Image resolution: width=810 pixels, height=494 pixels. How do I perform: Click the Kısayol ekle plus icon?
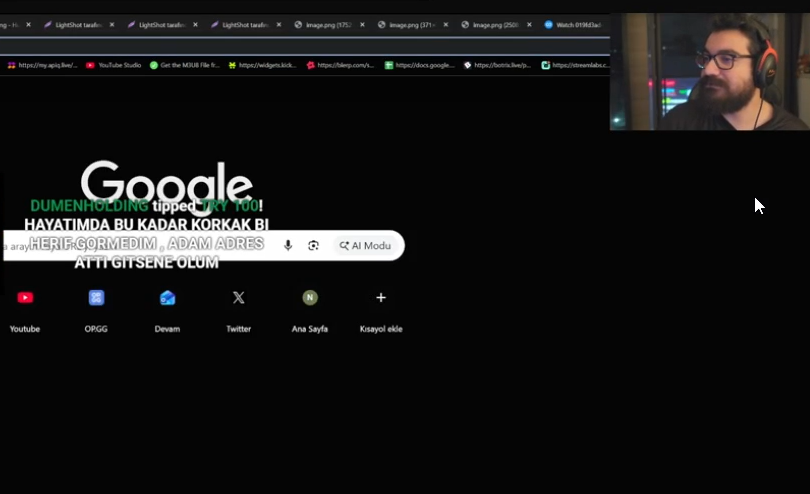(x=381, y=298)
